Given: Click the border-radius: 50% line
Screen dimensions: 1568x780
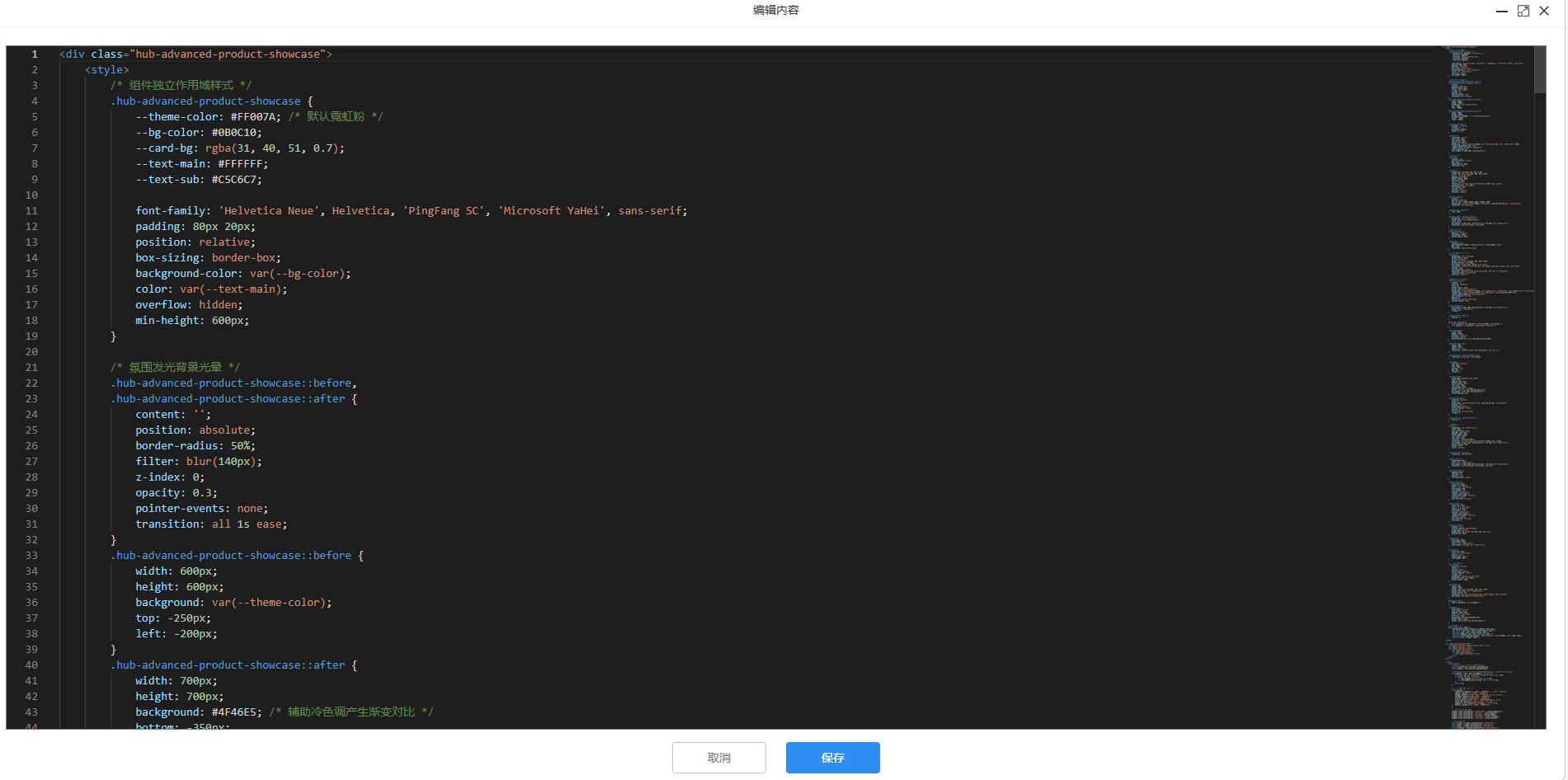Looking at the screenshot, I should 195,446.
